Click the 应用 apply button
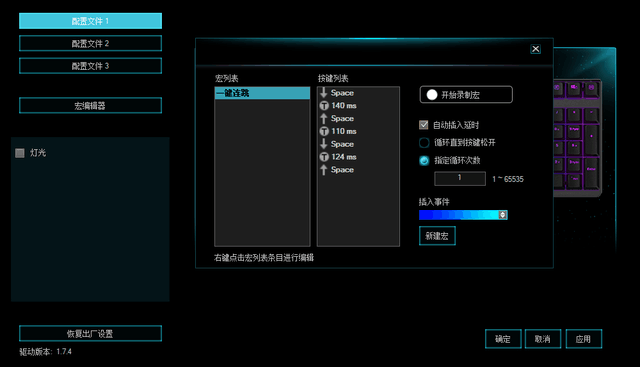640x367 pixels. (x=583, y=339)
